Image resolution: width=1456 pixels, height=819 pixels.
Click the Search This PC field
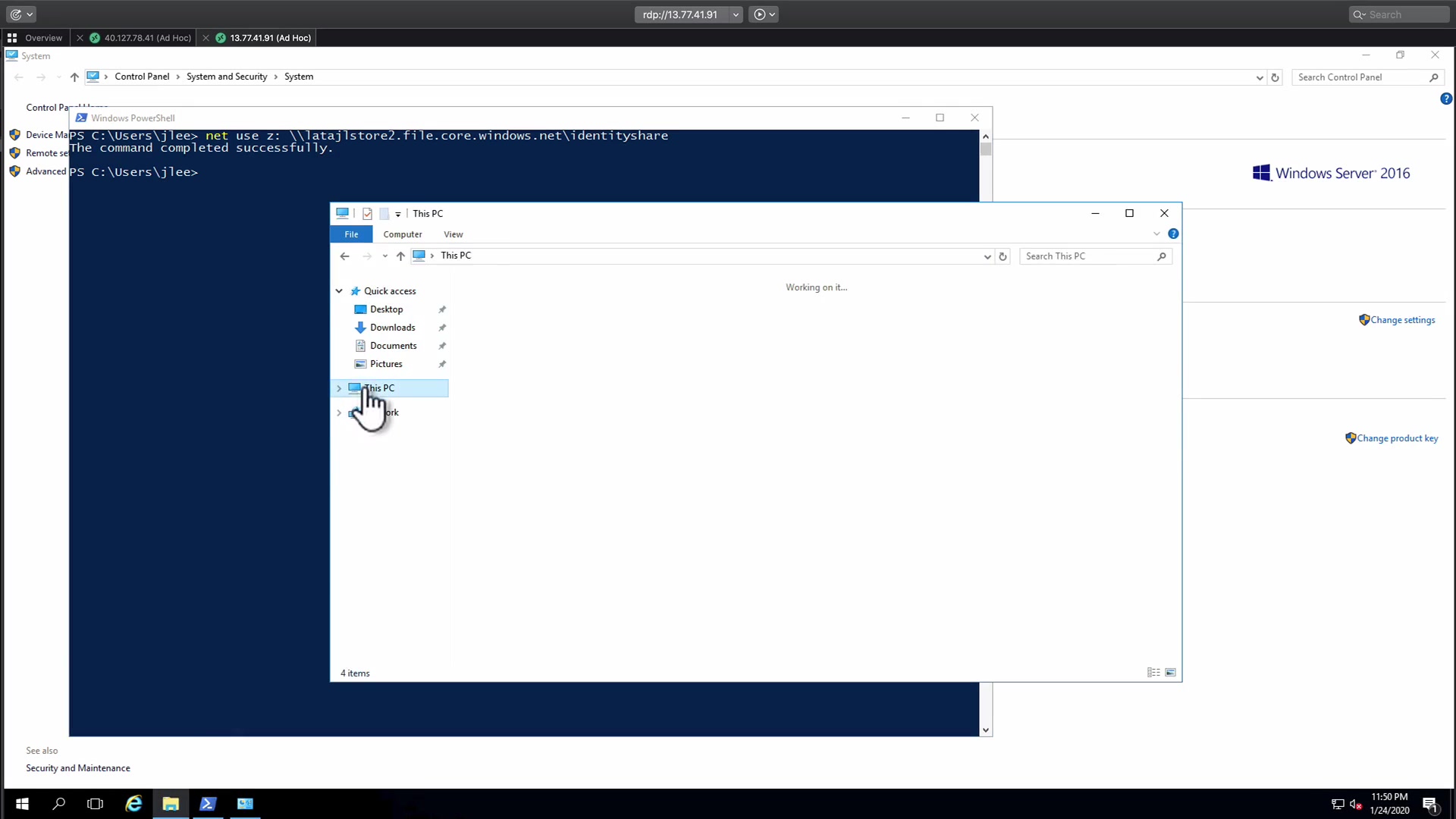(x=1086, y=256)
